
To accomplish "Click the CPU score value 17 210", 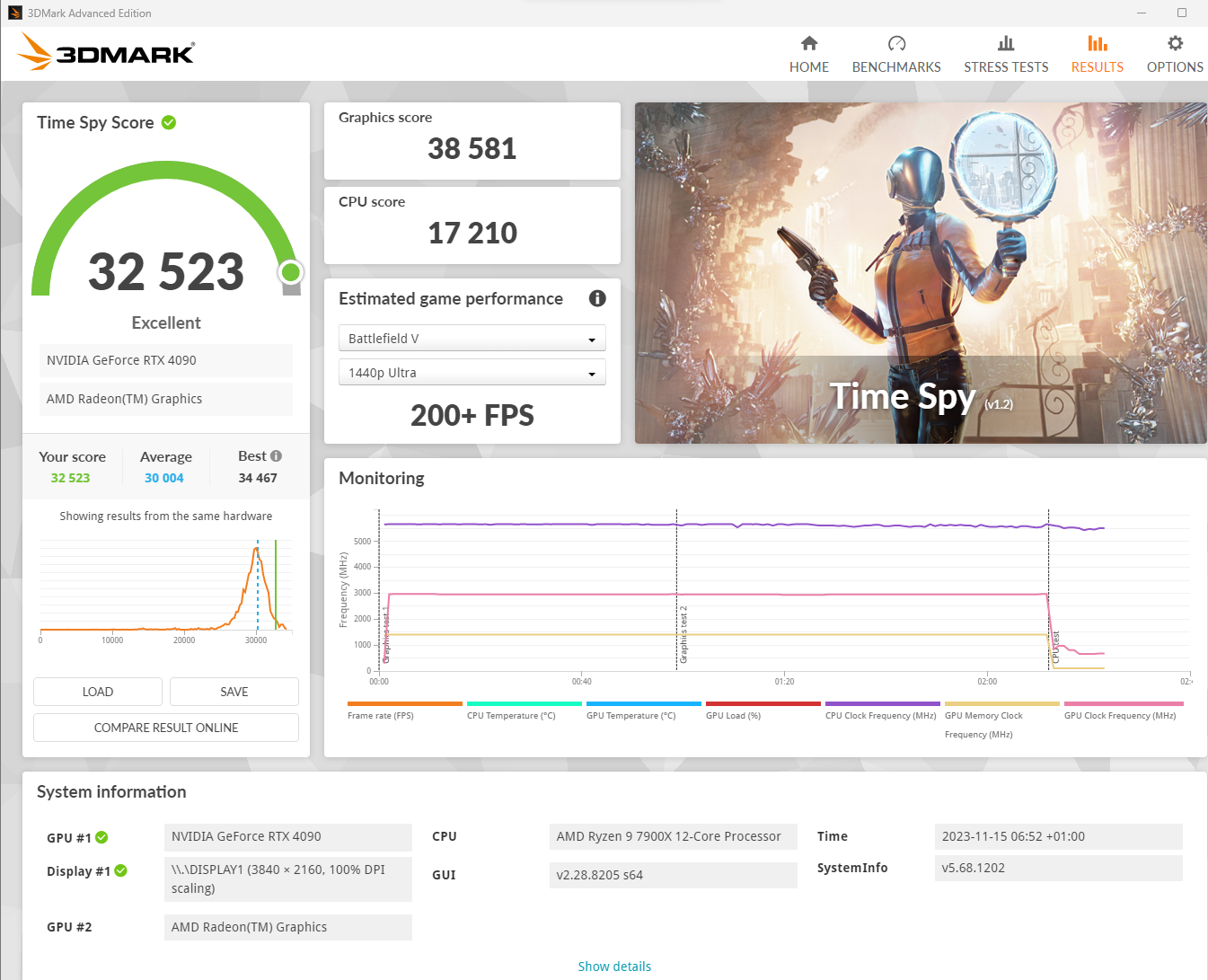I will (x=472, y=233).
